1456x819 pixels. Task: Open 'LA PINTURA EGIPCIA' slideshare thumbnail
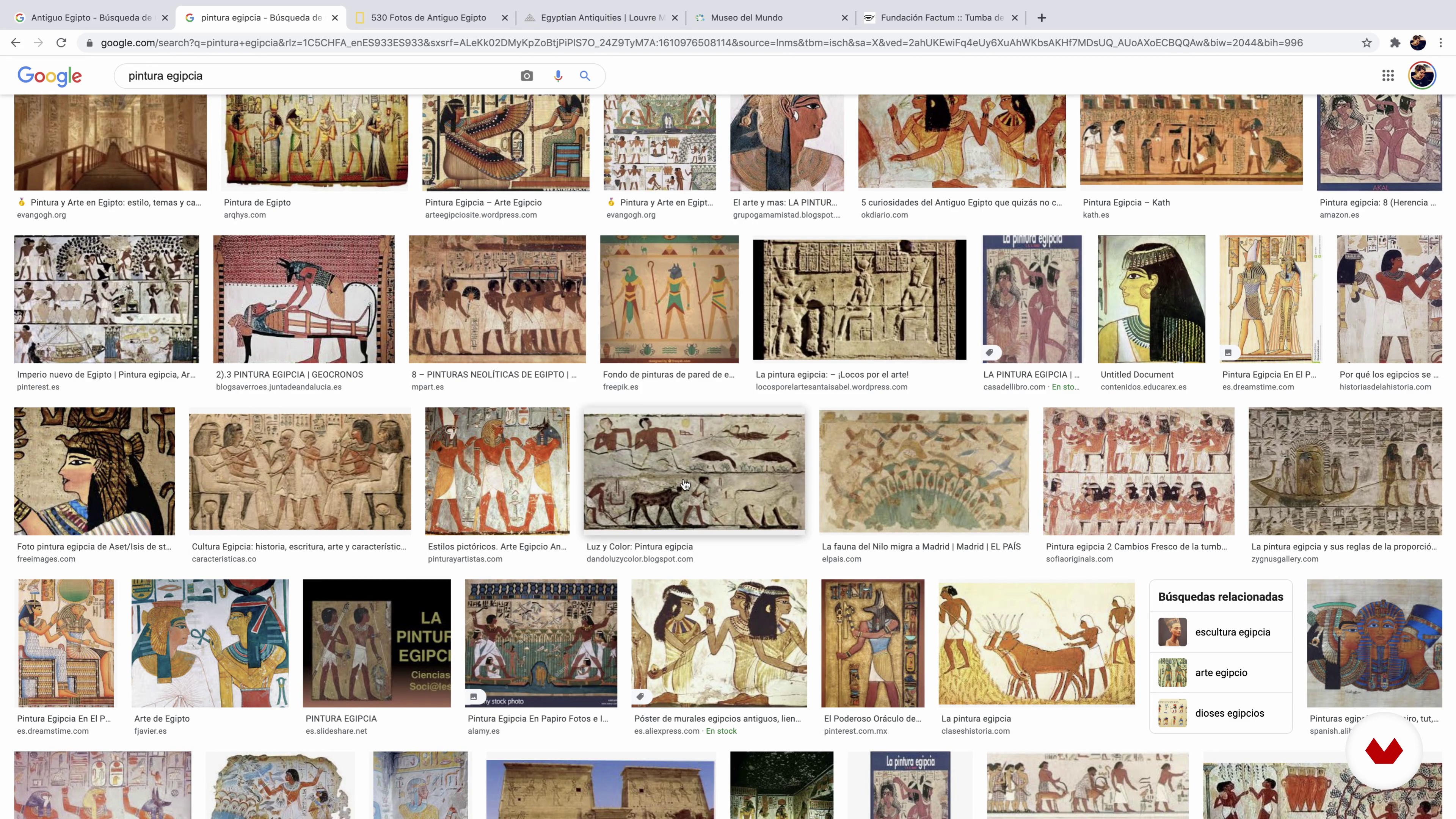click(377, 643)
